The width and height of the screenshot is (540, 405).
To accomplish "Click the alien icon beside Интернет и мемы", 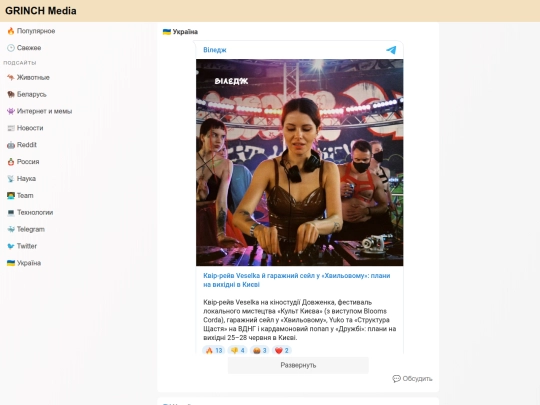I will pos(11,111).
